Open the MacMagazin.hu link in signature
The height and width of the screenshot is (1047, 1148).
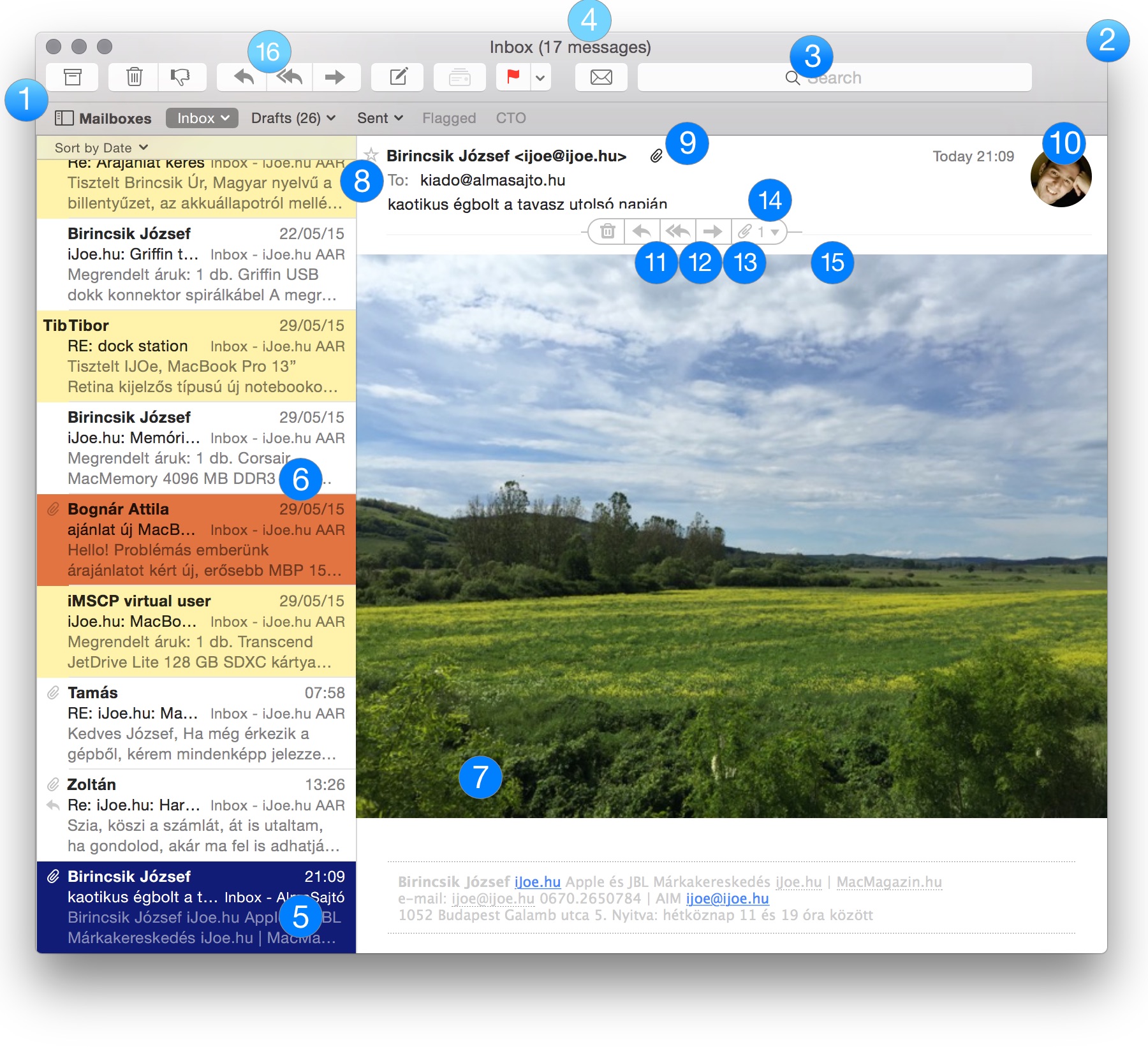[x=888, y=882]
